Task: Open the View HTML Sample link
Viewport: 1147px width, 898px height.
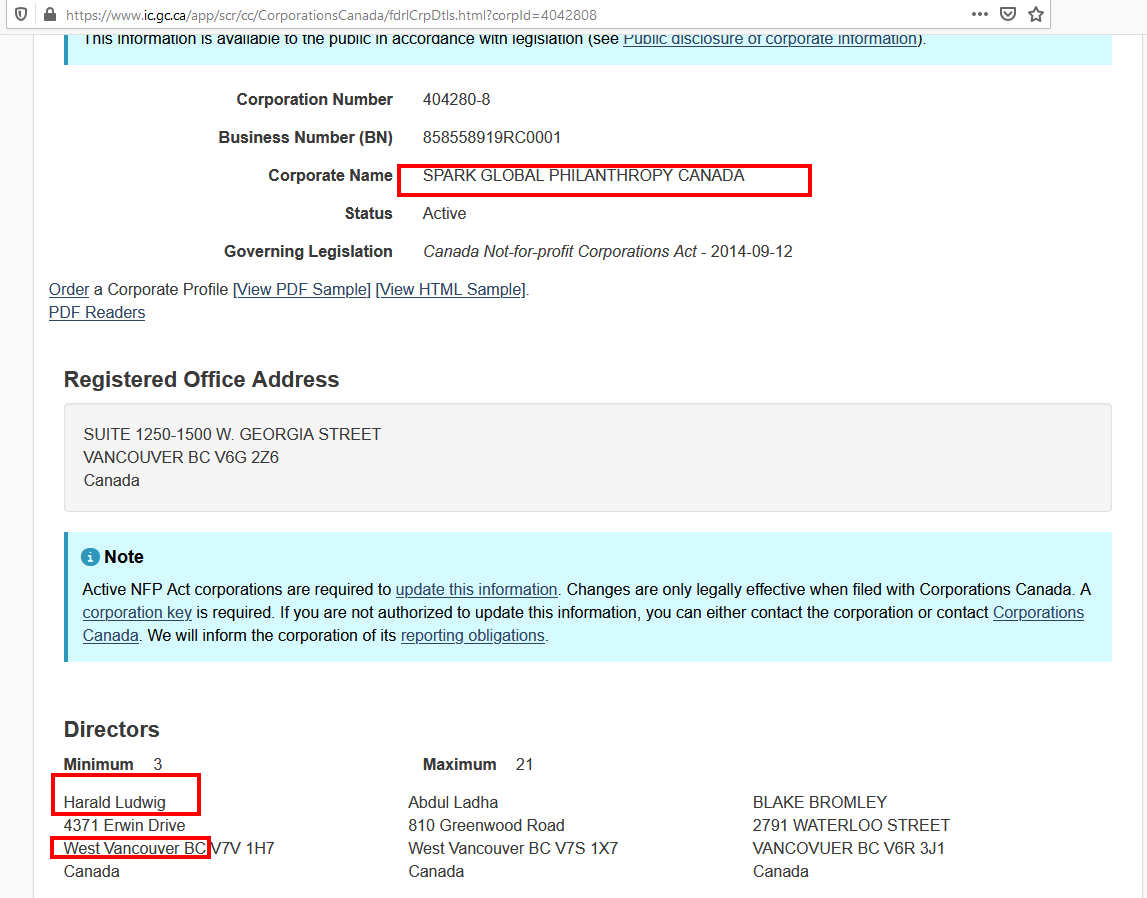Action: point(451,290)
